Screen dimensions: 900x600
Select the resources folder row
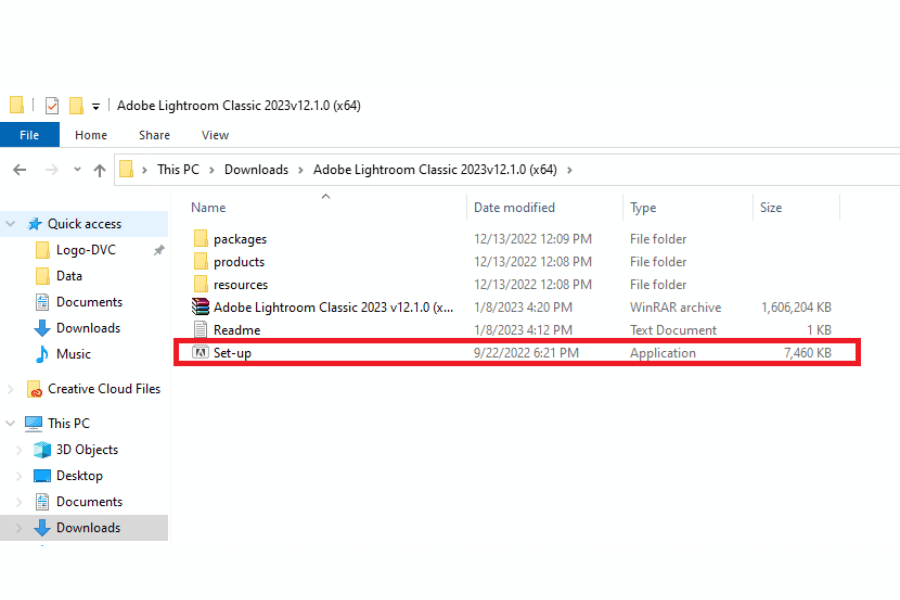[x=240, y=285]
